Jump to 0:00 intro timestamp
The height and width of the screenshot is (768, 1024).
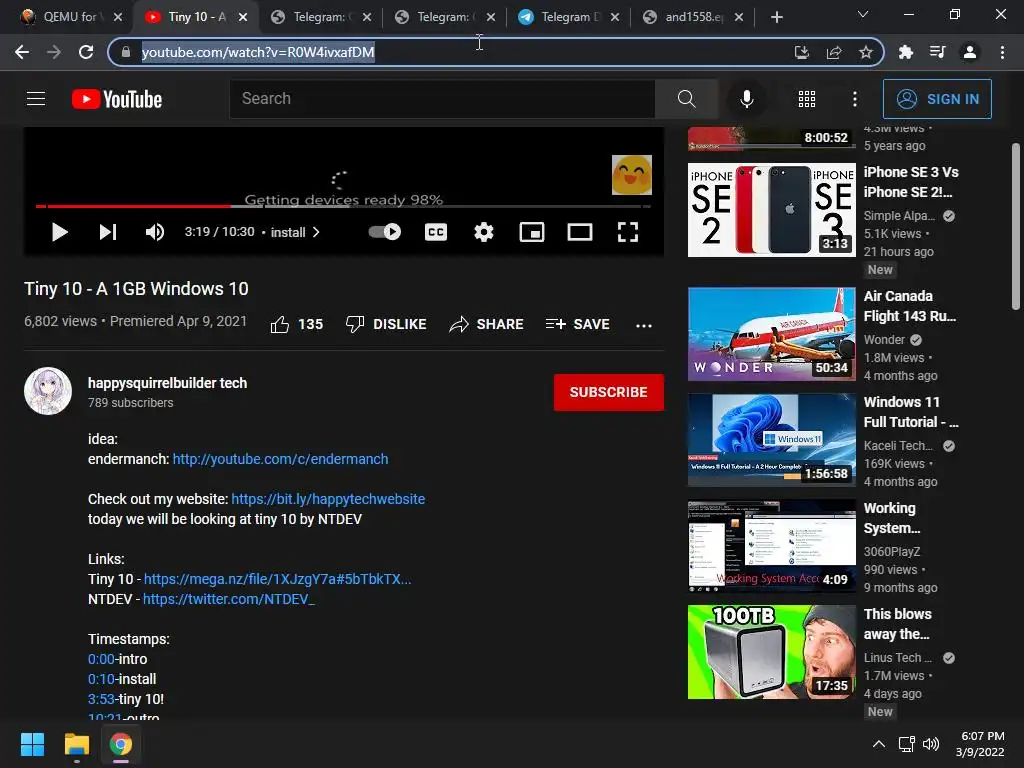[101, 659]
